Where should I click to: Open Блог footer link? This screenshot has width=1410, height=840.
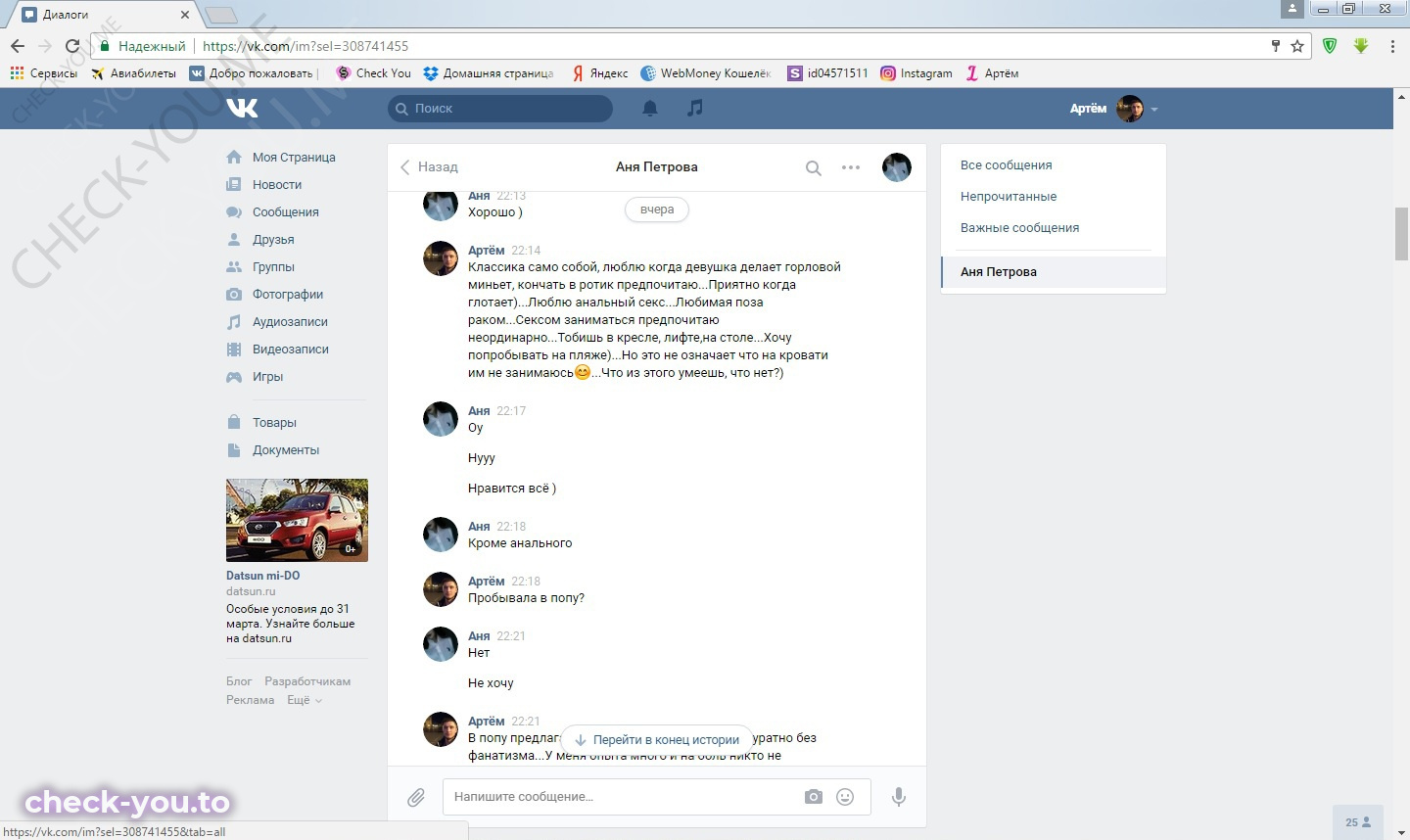(239, 681)
